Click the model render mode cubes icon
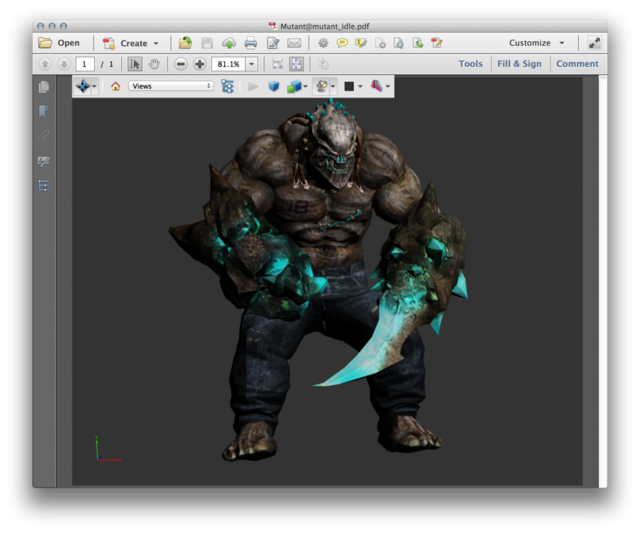The image size is (640, 533). [294, 86]
